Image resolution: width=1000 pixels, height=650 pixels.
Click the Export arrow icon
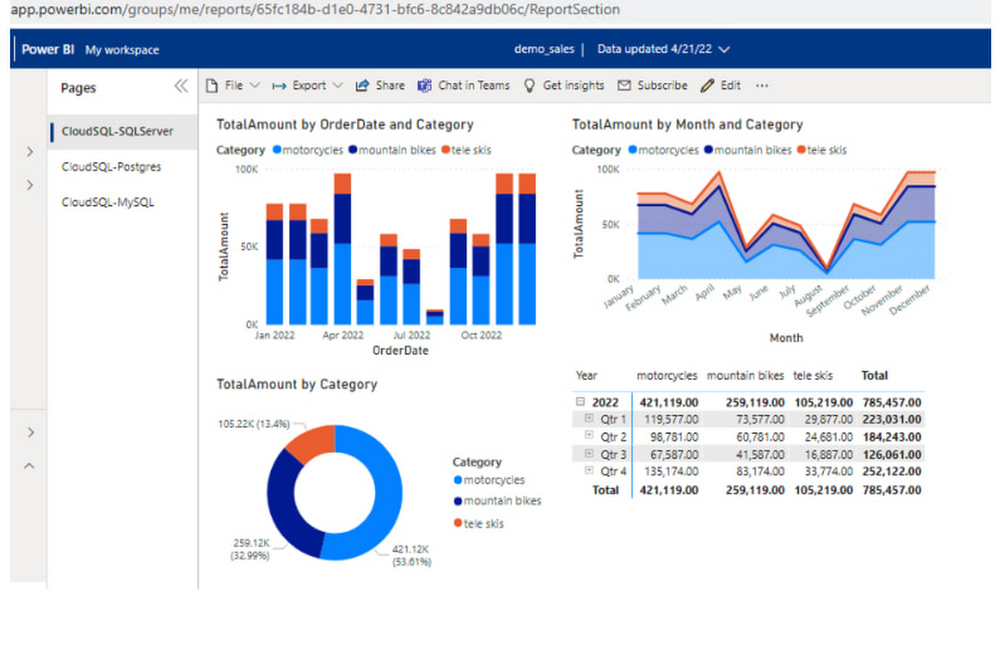279,86
